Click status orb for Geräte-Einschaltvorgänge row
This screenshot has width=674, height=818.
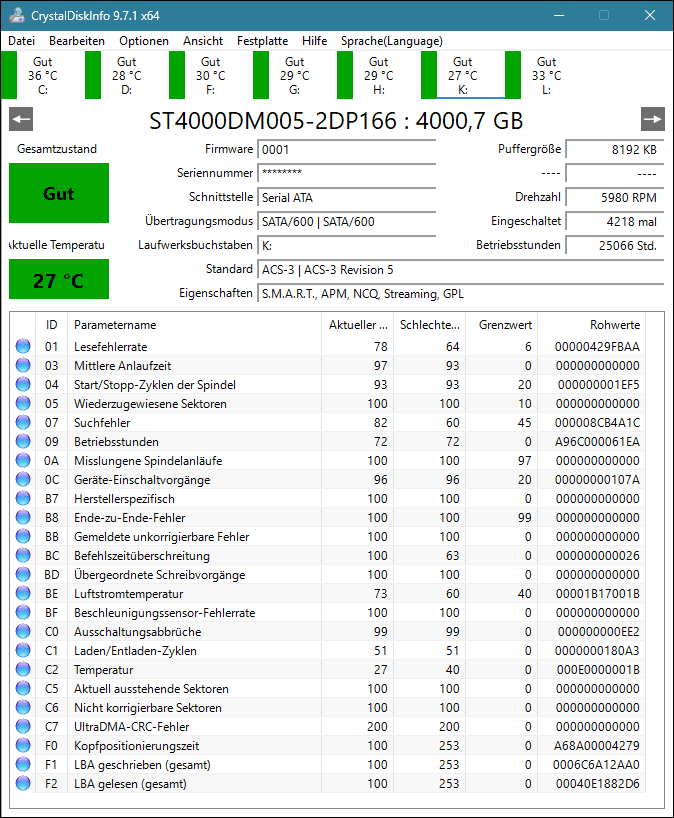click(x=23, y=479)
